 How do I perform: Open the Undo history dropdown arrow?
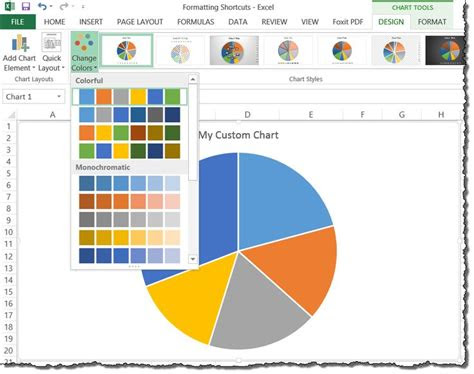[x=51, y=7]
